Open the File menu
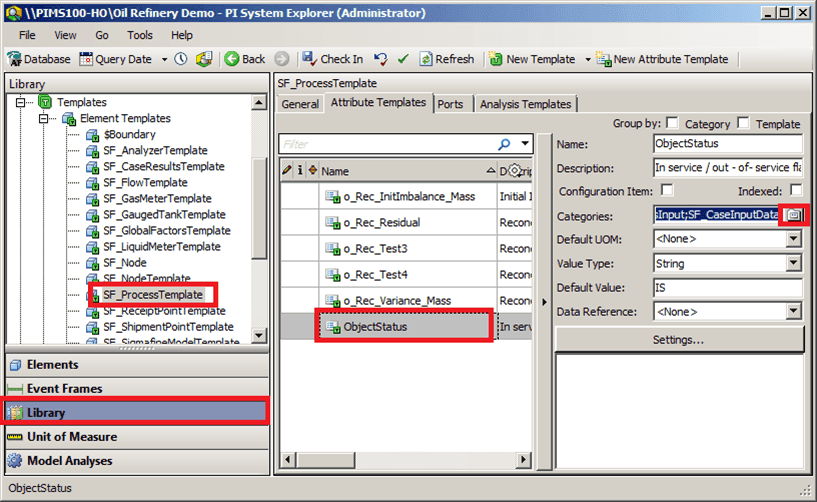 (27, 35)
